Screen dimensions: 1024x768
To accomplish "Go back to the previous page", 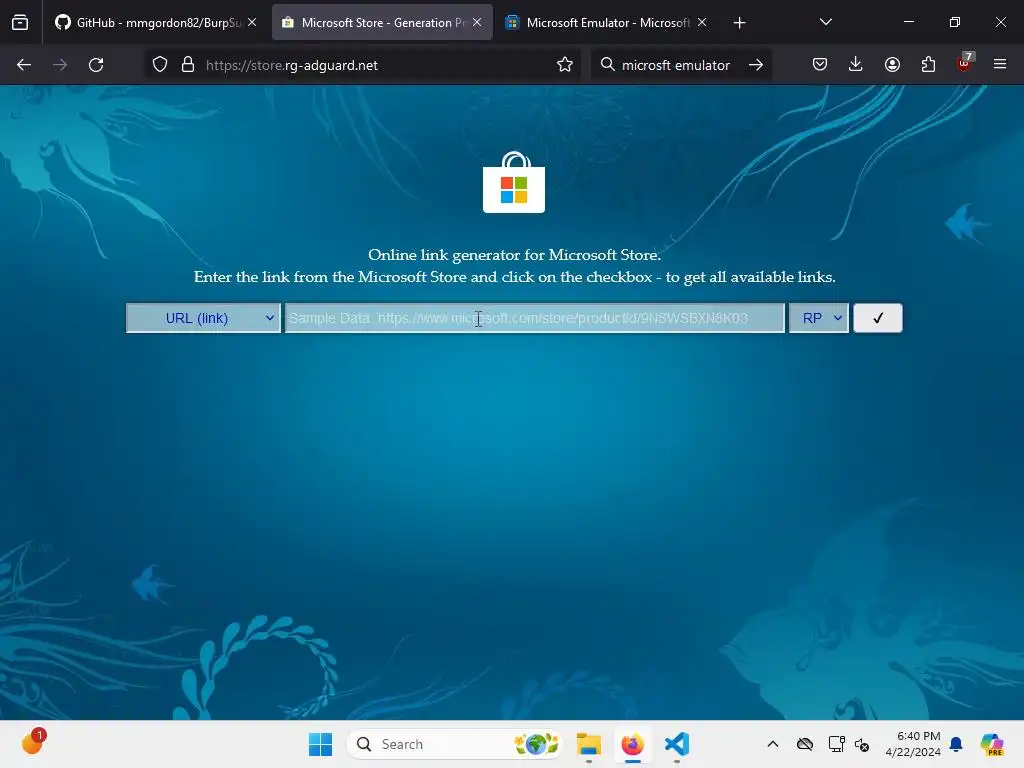I will point(24,65).
